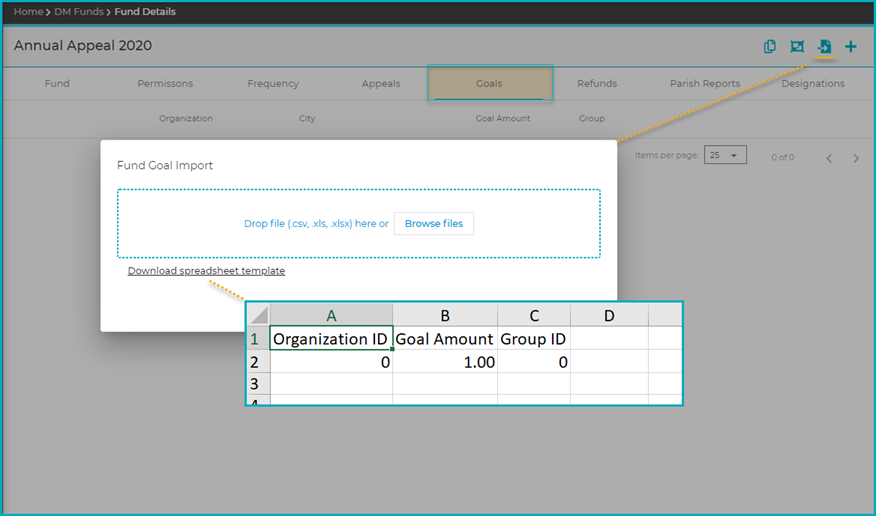This screenshot has width=876, height=516.
Task: Open the Frequency tab
Action: [x=273, y=83]
